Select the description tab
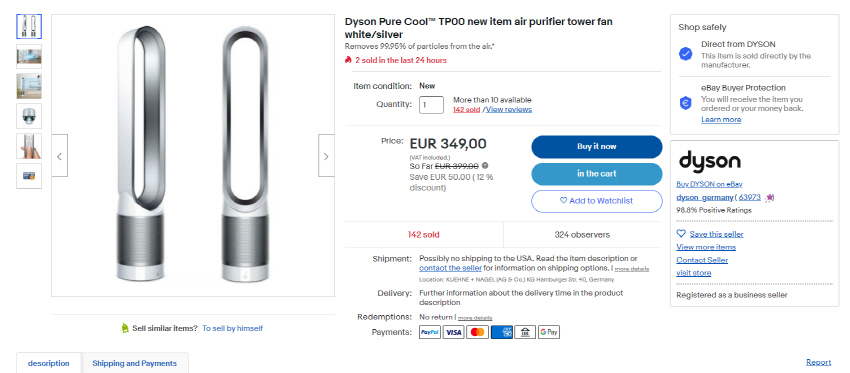 click(x=49, y=363)
